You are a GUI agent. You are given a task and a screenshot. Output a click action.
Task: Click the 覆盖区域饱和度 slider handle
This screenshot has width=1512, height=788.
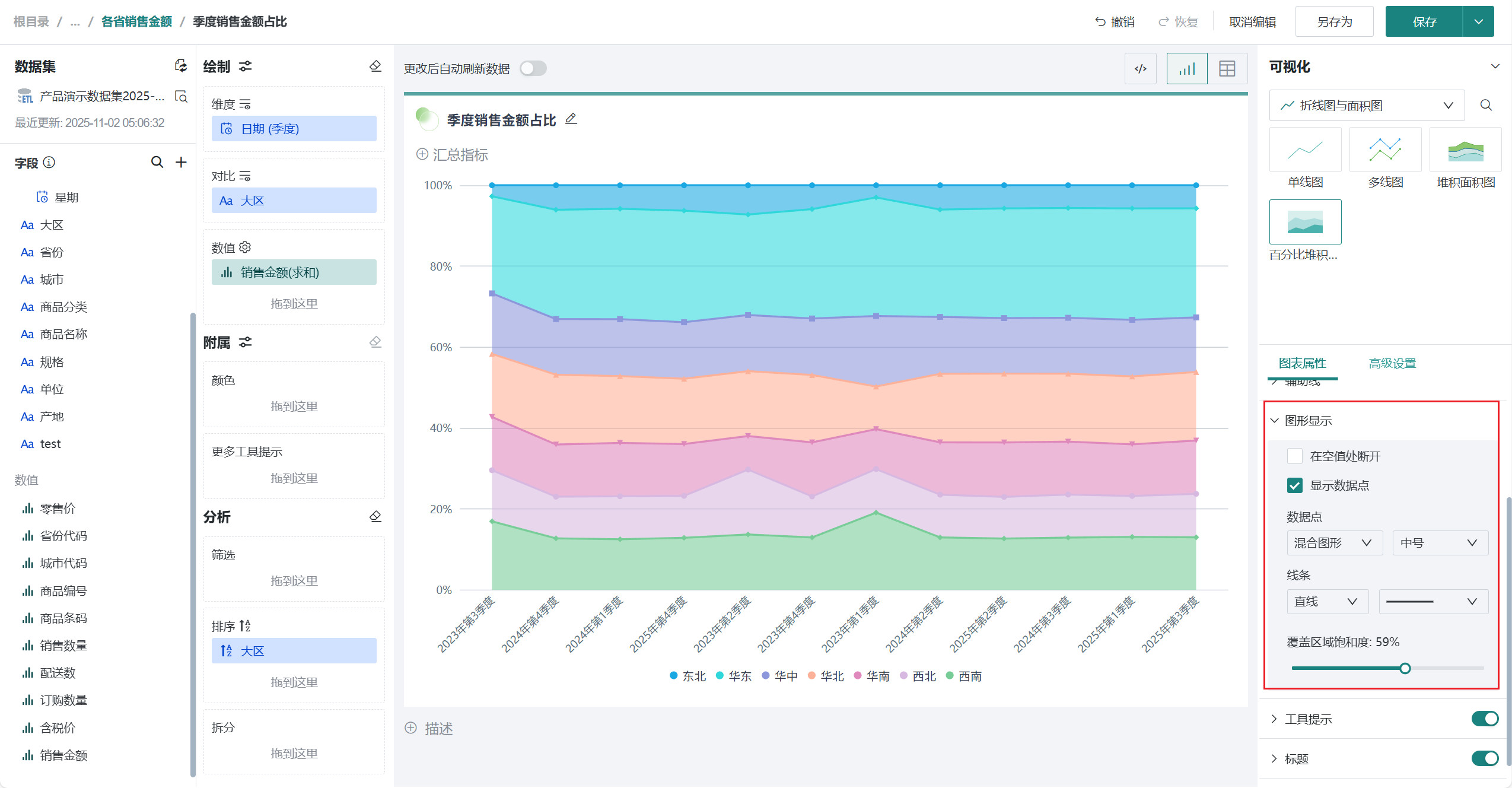(x=1405, y=669)
